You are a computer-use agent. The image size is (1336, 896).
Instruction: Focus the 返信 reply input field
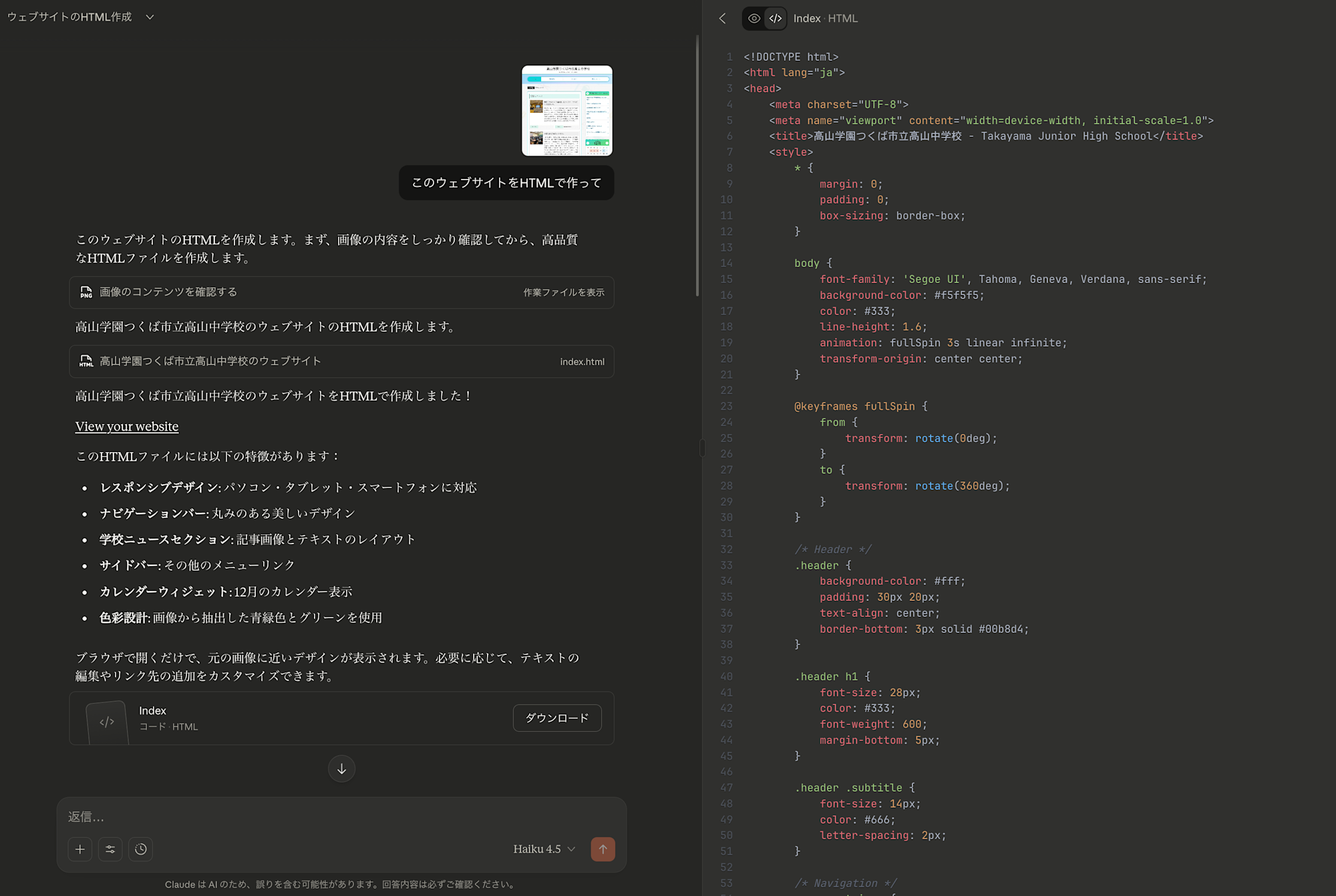click(341, 817)
